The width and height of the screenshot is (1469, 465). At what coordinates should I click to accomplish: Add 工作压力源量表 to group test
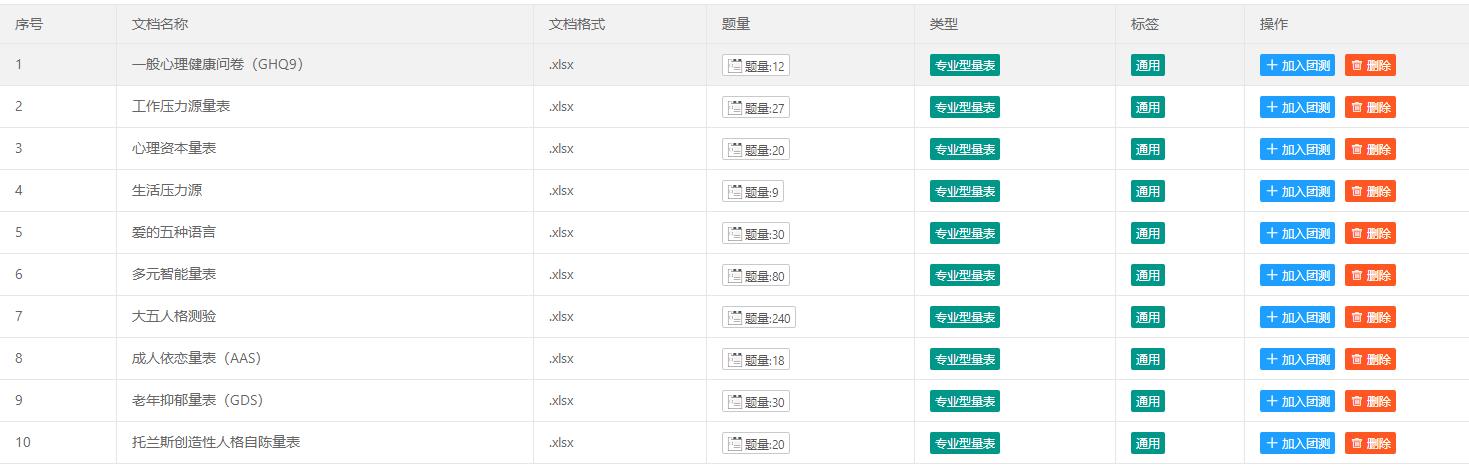pos(1297,108)
